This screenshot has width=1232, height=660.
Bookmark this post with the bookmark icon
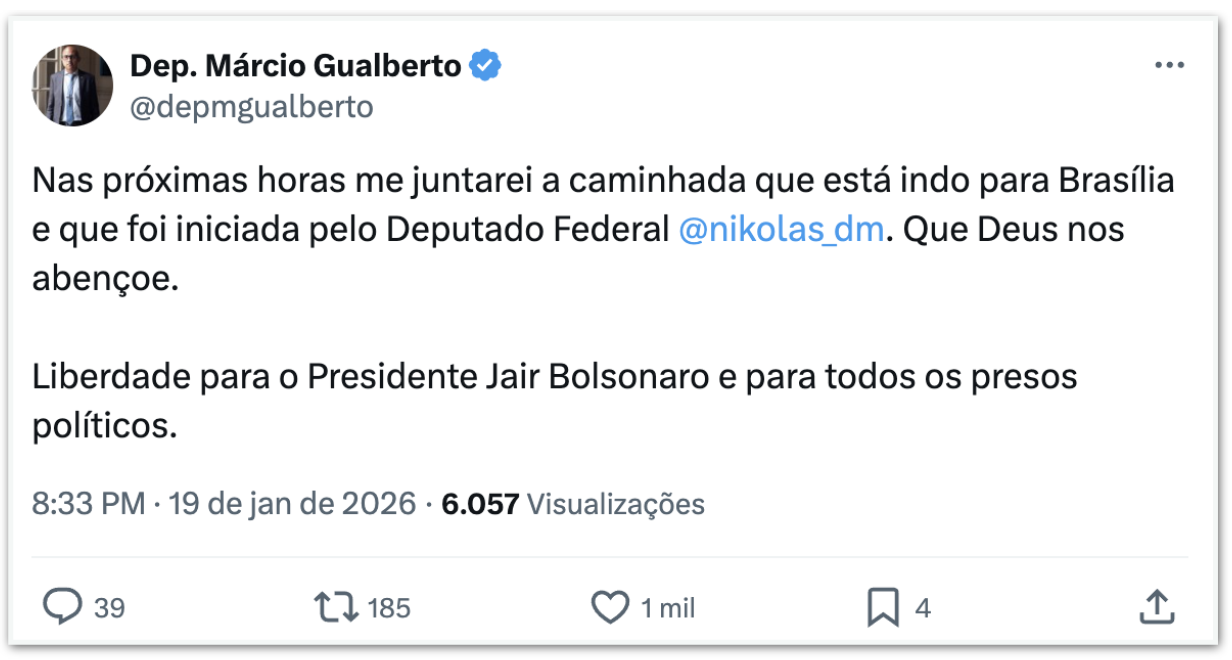(x=882, y=607)
